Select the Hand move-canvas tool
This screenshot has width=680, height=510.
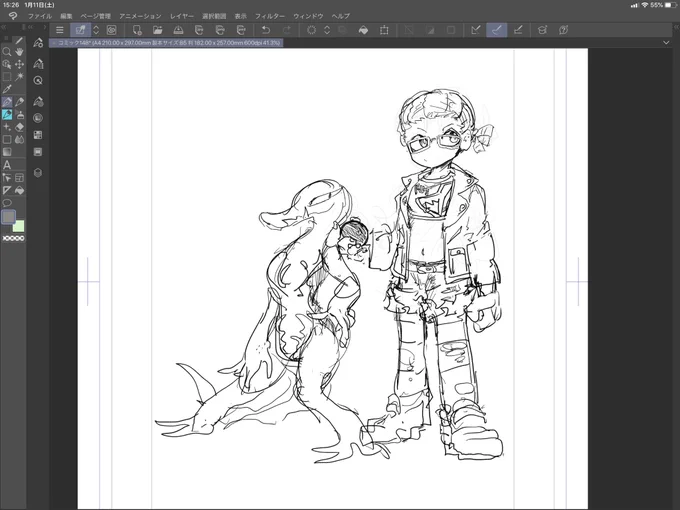click(19, 52)
